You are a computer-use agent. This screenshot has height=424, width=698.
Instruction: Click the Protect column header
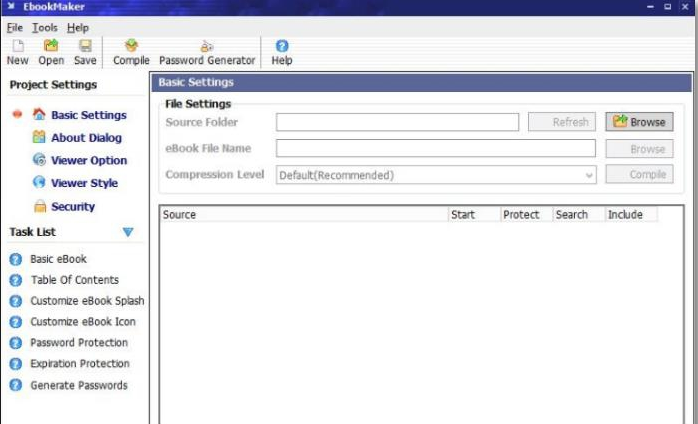click(x=527, y=214)
